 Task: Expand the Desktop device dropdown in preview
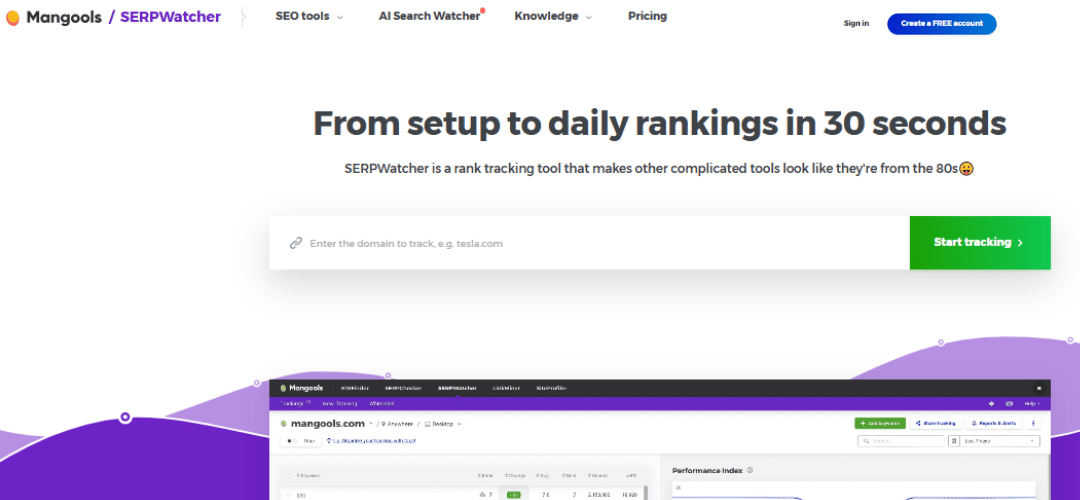[443, 424]
